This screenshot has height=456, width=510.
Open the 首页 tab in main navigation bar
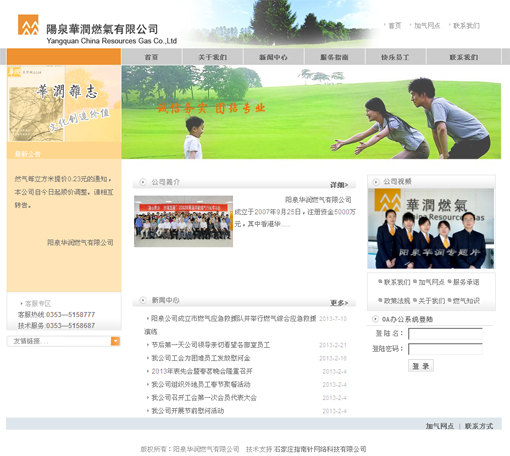[x=152, y=57]
